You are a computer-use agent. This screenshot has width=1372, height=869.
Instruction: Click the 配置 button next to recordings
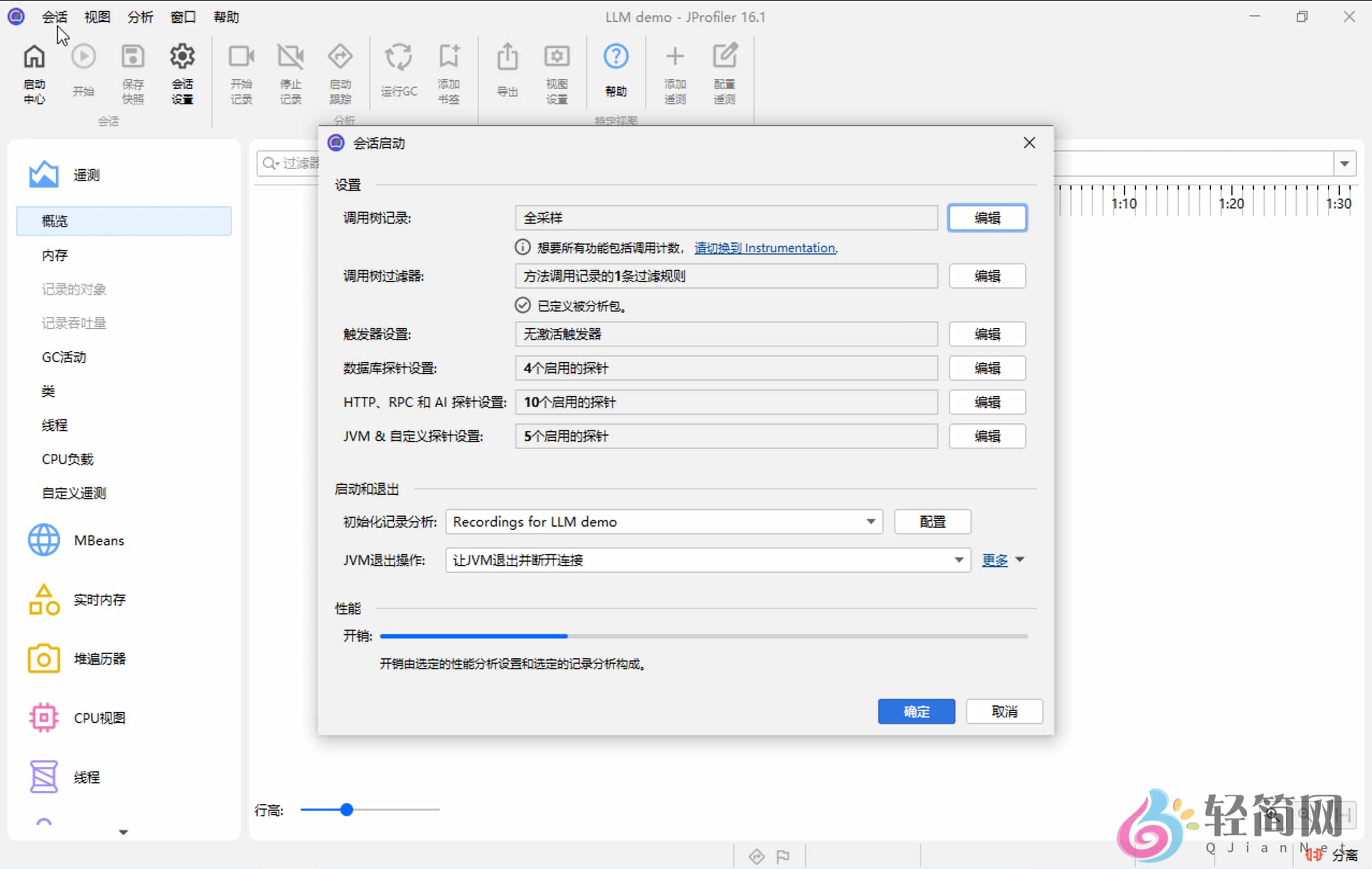pos(933,522)
